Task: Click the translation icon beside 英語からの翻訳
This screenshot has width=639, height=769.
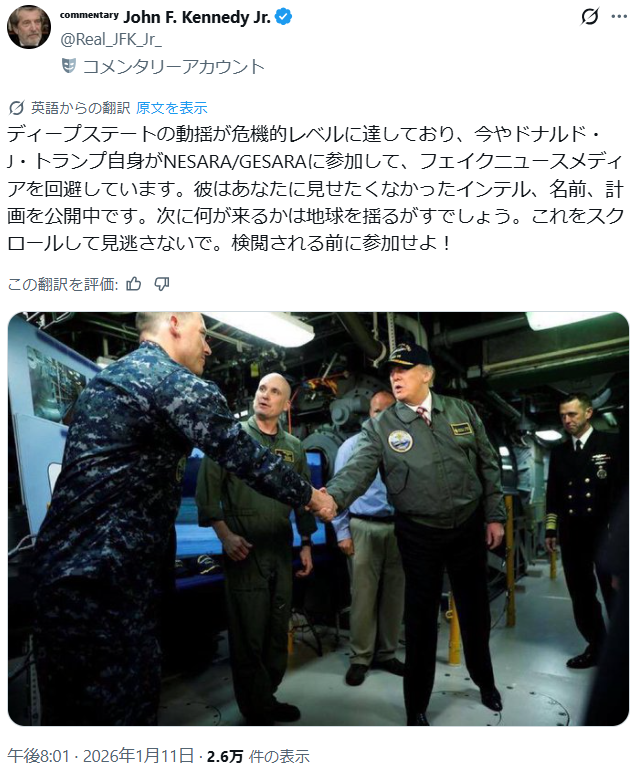Action: click(17, 108)
